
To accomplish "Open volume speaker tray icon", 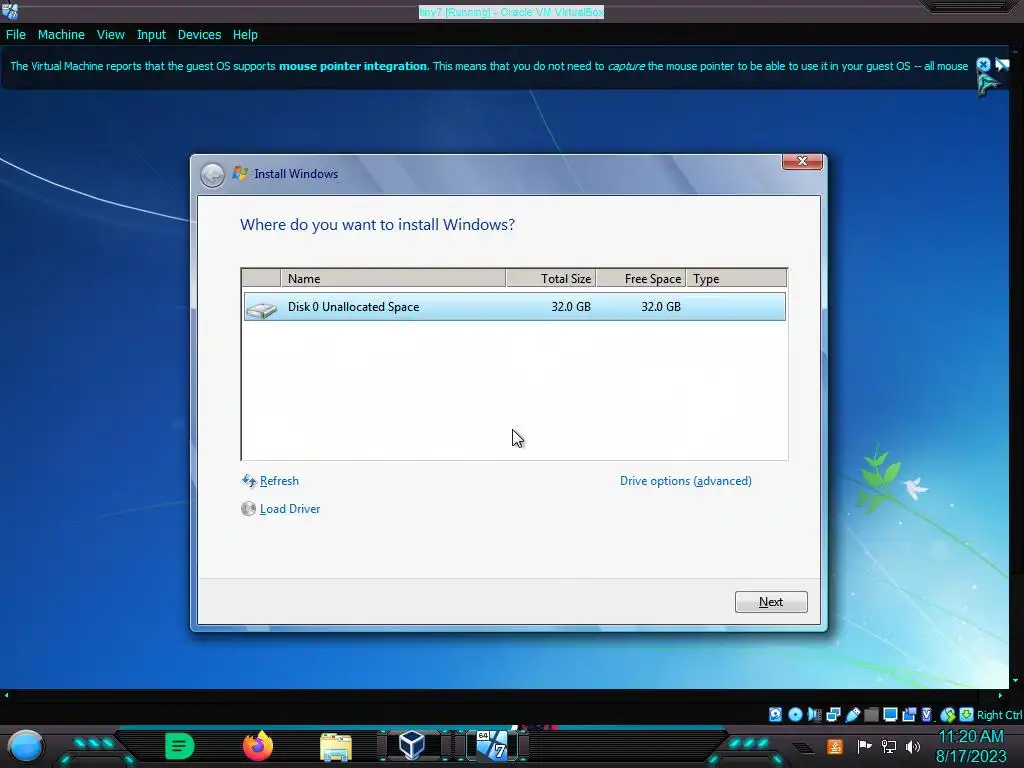I will (913, 746).
